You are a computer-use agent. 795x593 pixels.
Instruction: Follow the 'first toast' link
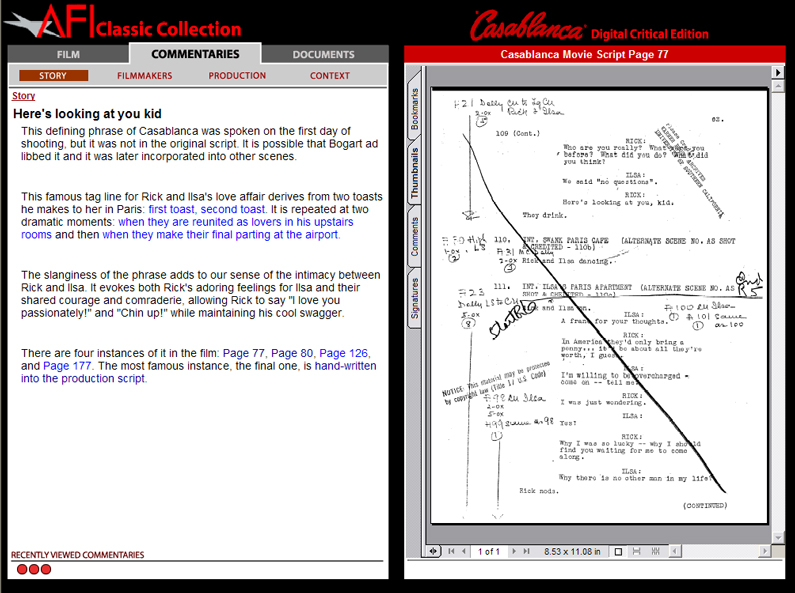172,209
